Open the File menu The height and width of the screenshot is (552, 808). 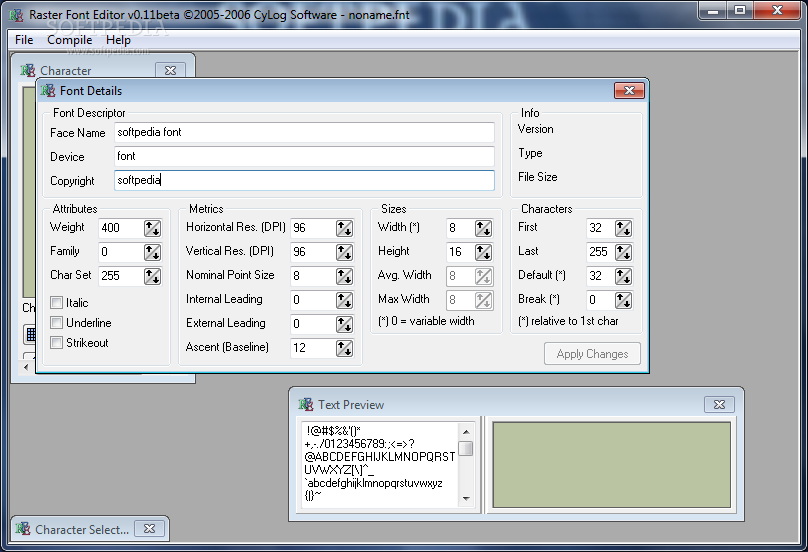pos(24,40)
